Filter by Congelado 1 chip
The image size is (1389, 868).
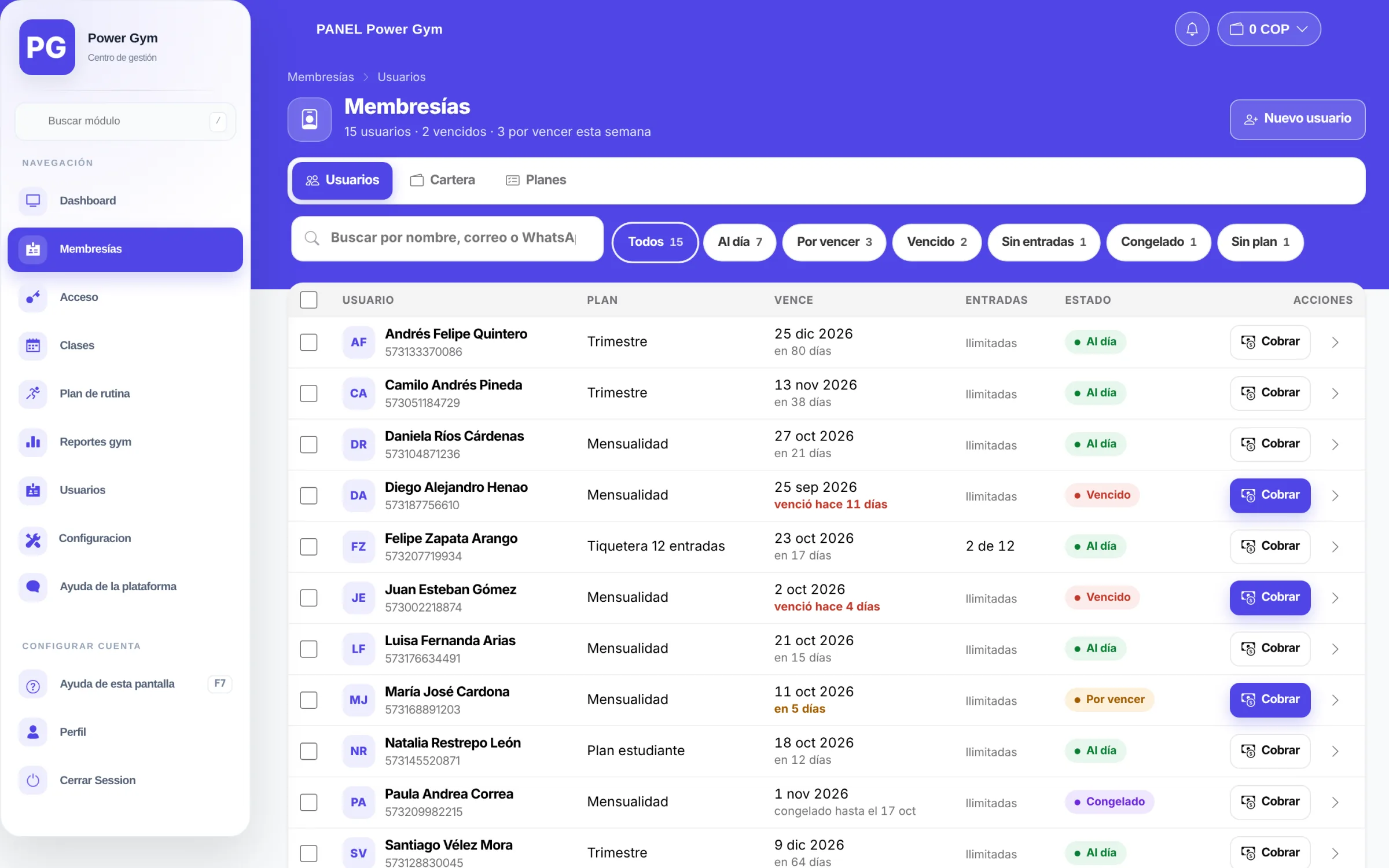click(1158, 242)
